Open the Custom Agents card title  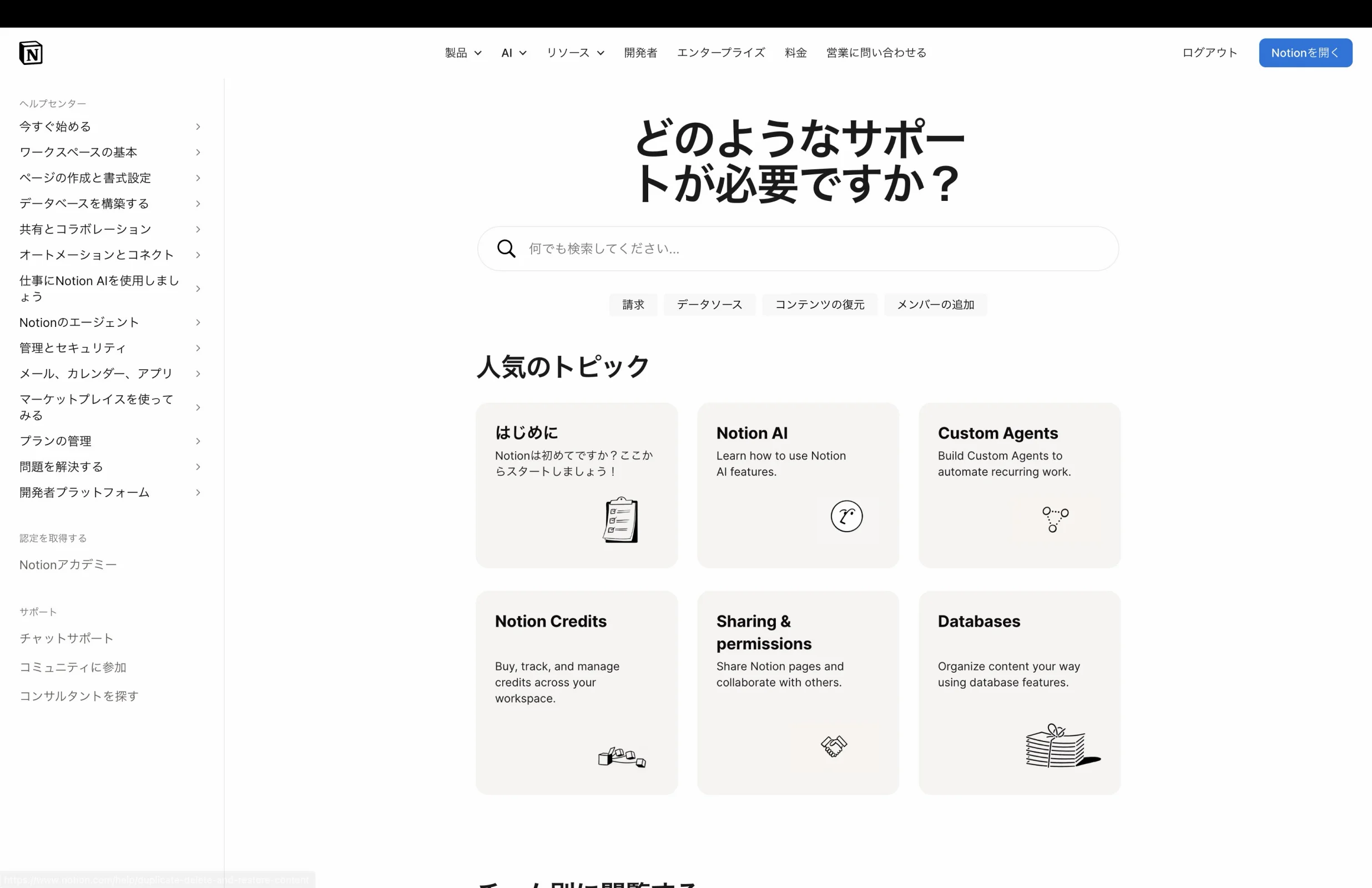(x=997, y=433)
